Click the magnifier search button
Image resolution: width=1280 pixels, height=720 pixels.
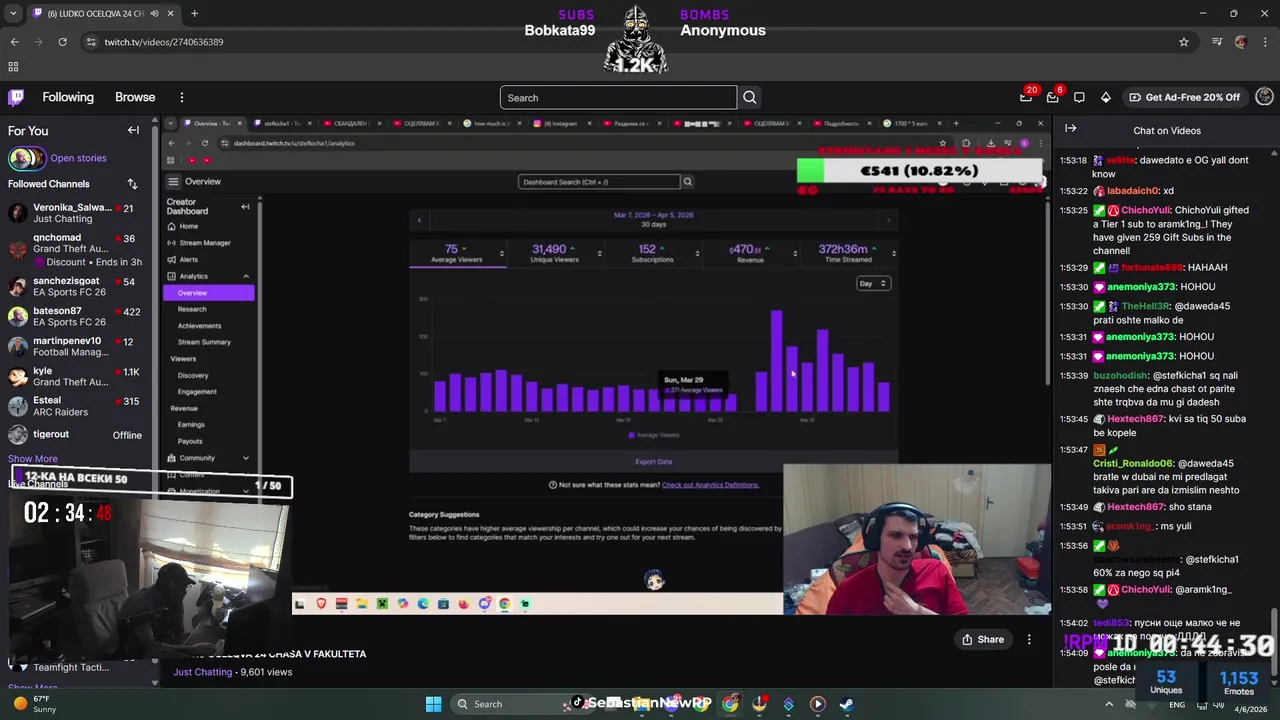[x=750, y=98]
